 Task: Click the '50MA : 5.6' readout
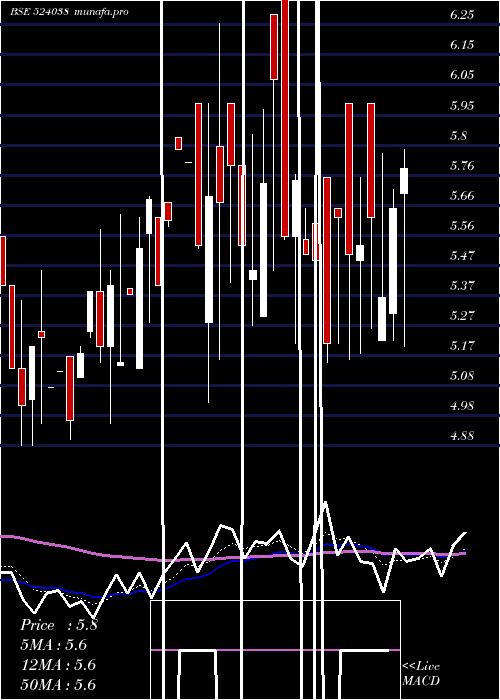(x=58, y=685)
